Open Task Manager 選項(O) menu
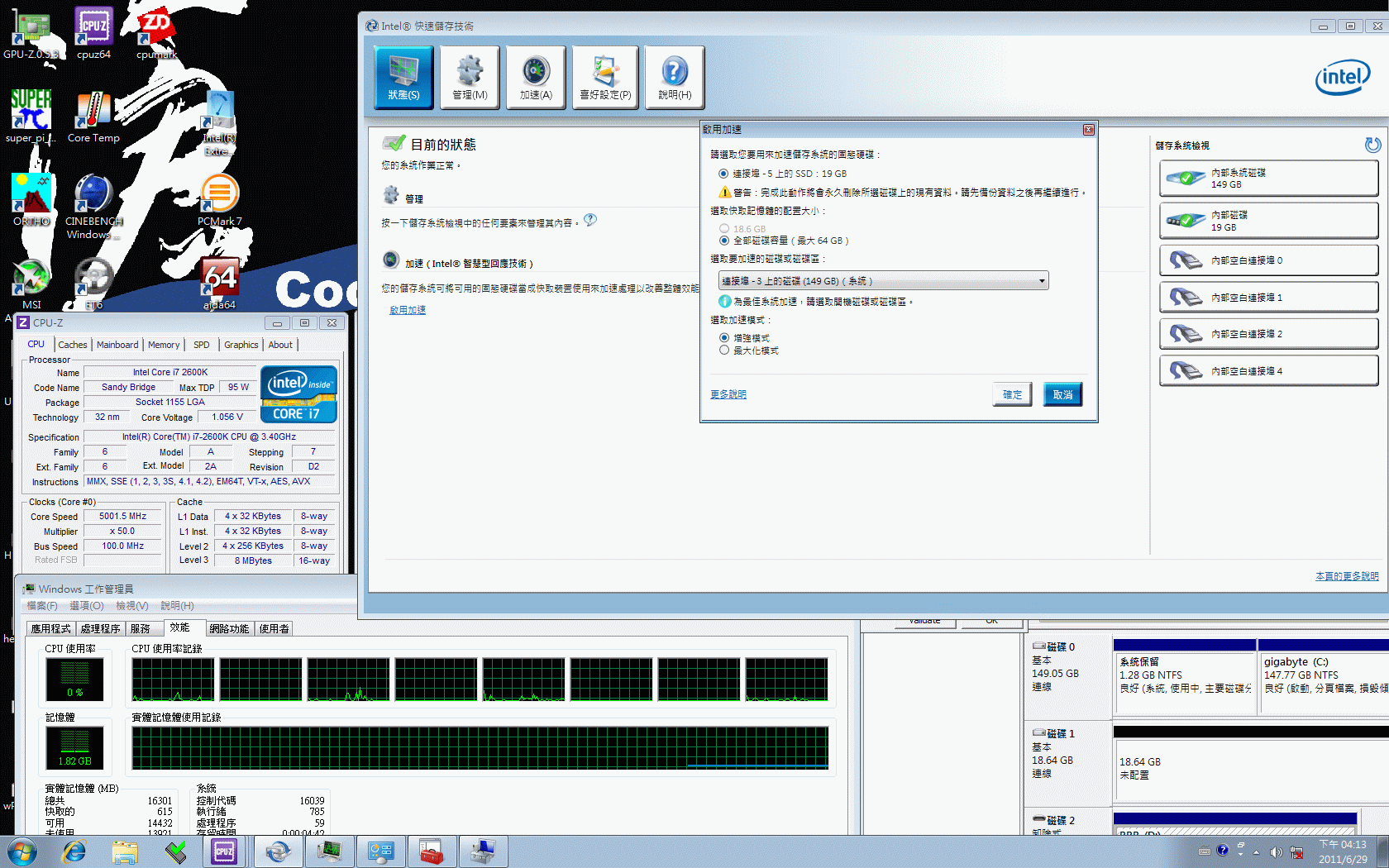Image resolution: width=1389 pixels, height=868 pixels. (87, 606)
